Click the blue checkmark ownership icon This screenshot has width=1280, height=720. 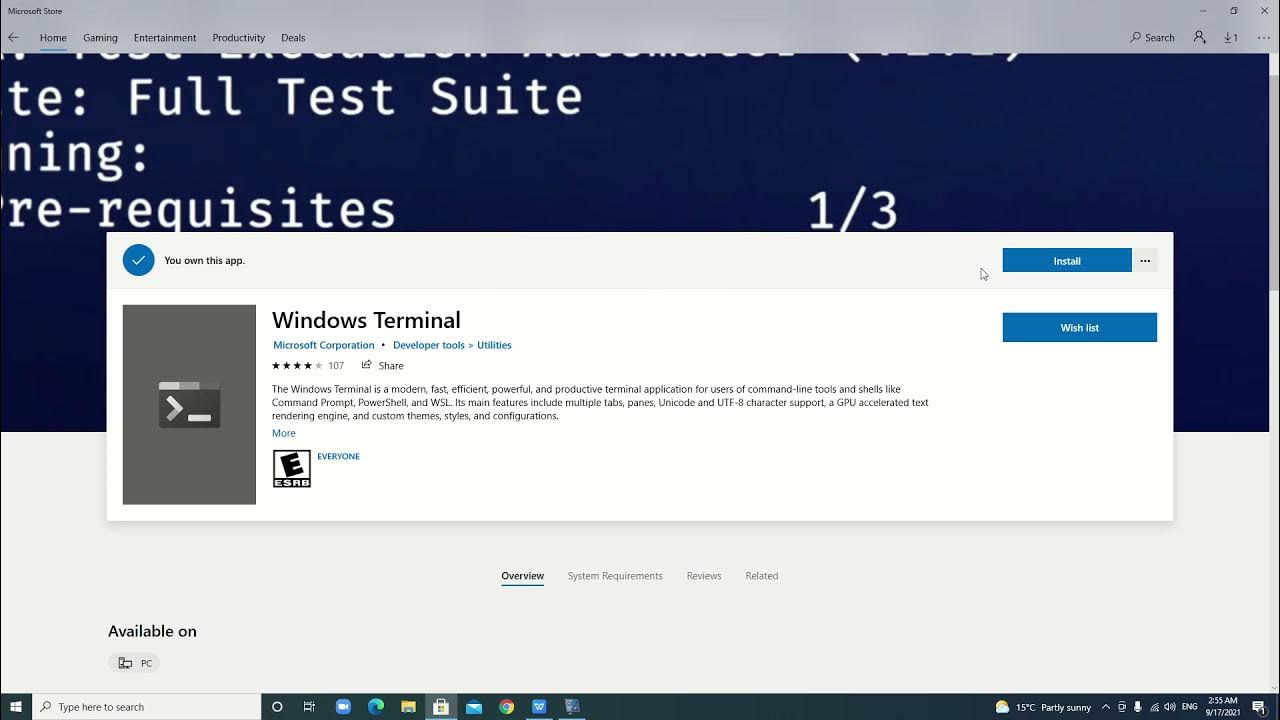pyautogui.click(x=139, y=260)
